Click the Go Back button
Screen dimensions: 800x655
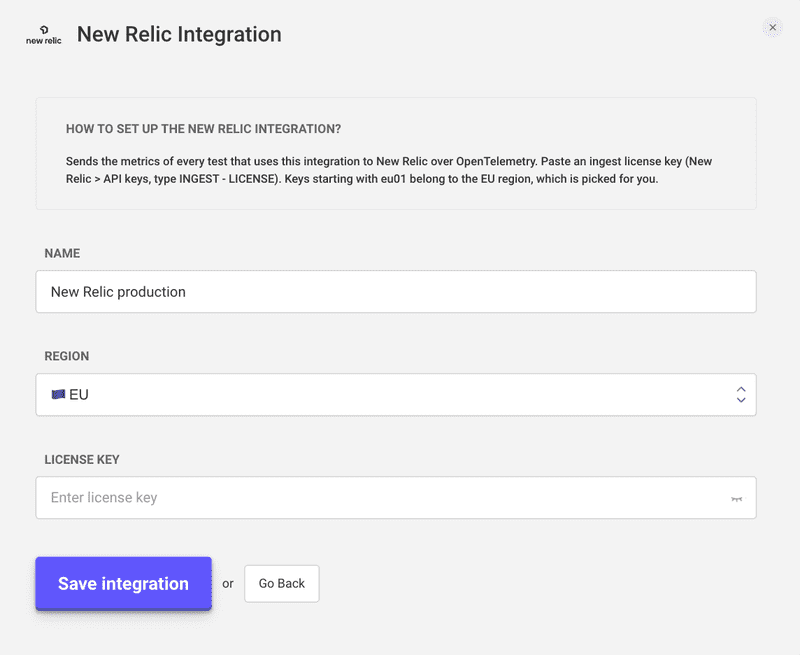coord(282,584)
